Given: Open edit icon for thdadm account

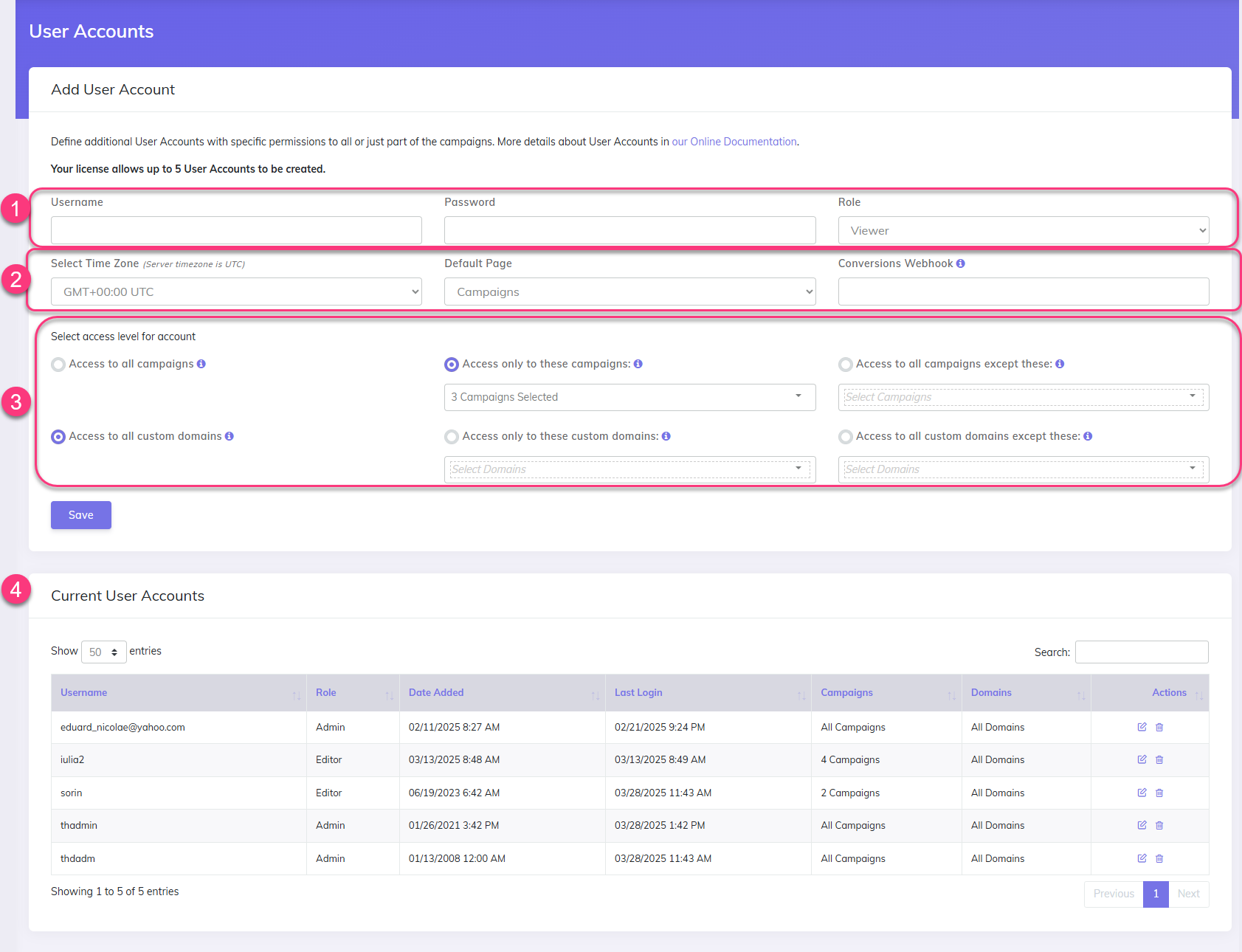Looking at the screenshot, I should pyautogui.click(x=1141, y=858).
